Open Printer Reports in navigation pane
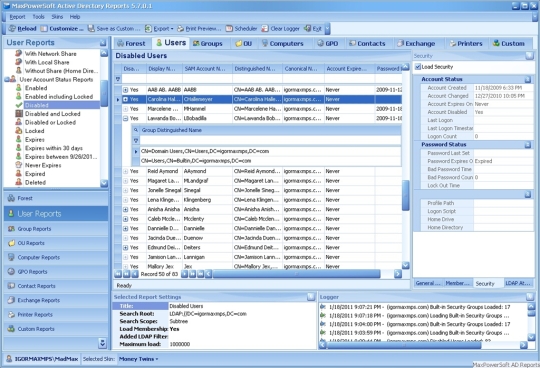540x368 pixels. (x=56, y=315)
